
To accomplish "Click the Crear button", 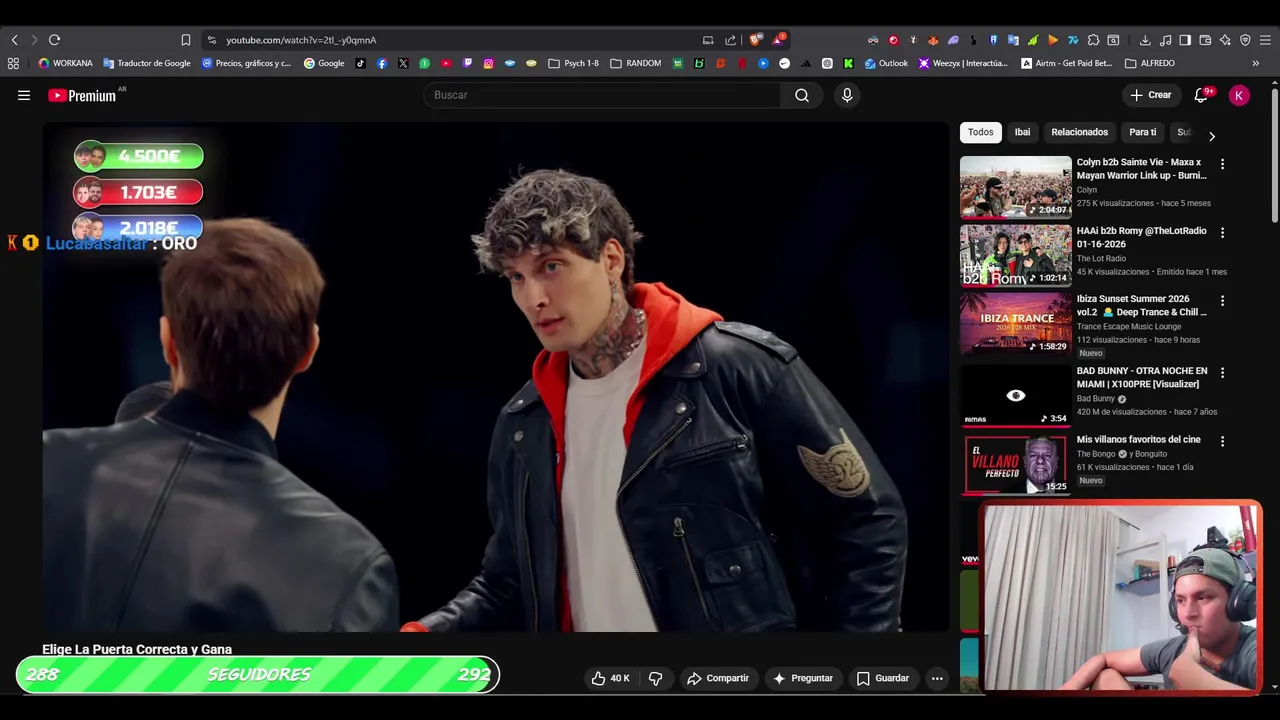I will 1150,95.
